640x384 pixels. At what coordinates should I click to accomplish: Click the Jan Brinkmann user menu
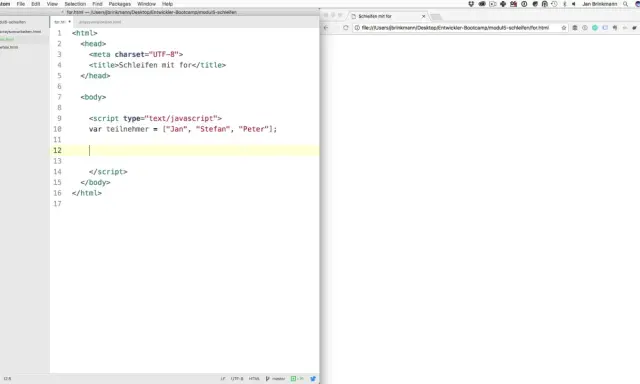click(x=600, y=4)
